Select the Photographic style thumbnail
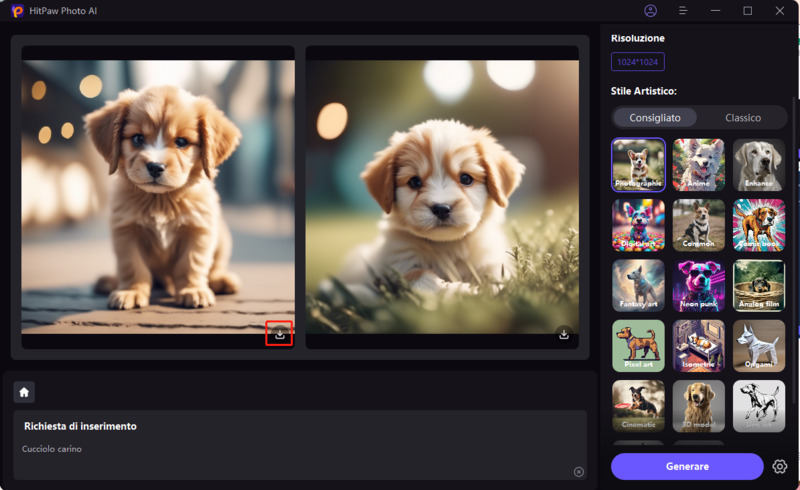The height and width of the screenshot is (490, 800). (638, 164)
